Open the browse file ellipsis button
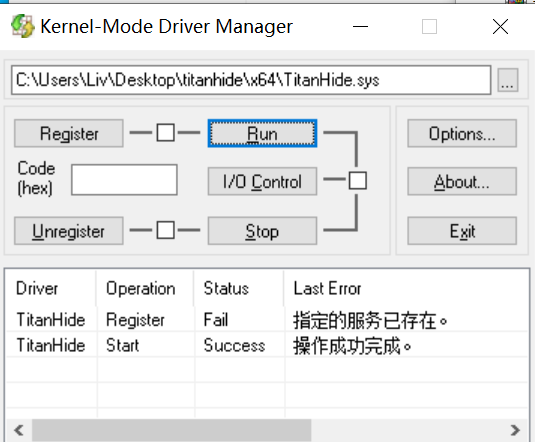Screen dimensions: 535x442 pos(508,80)
